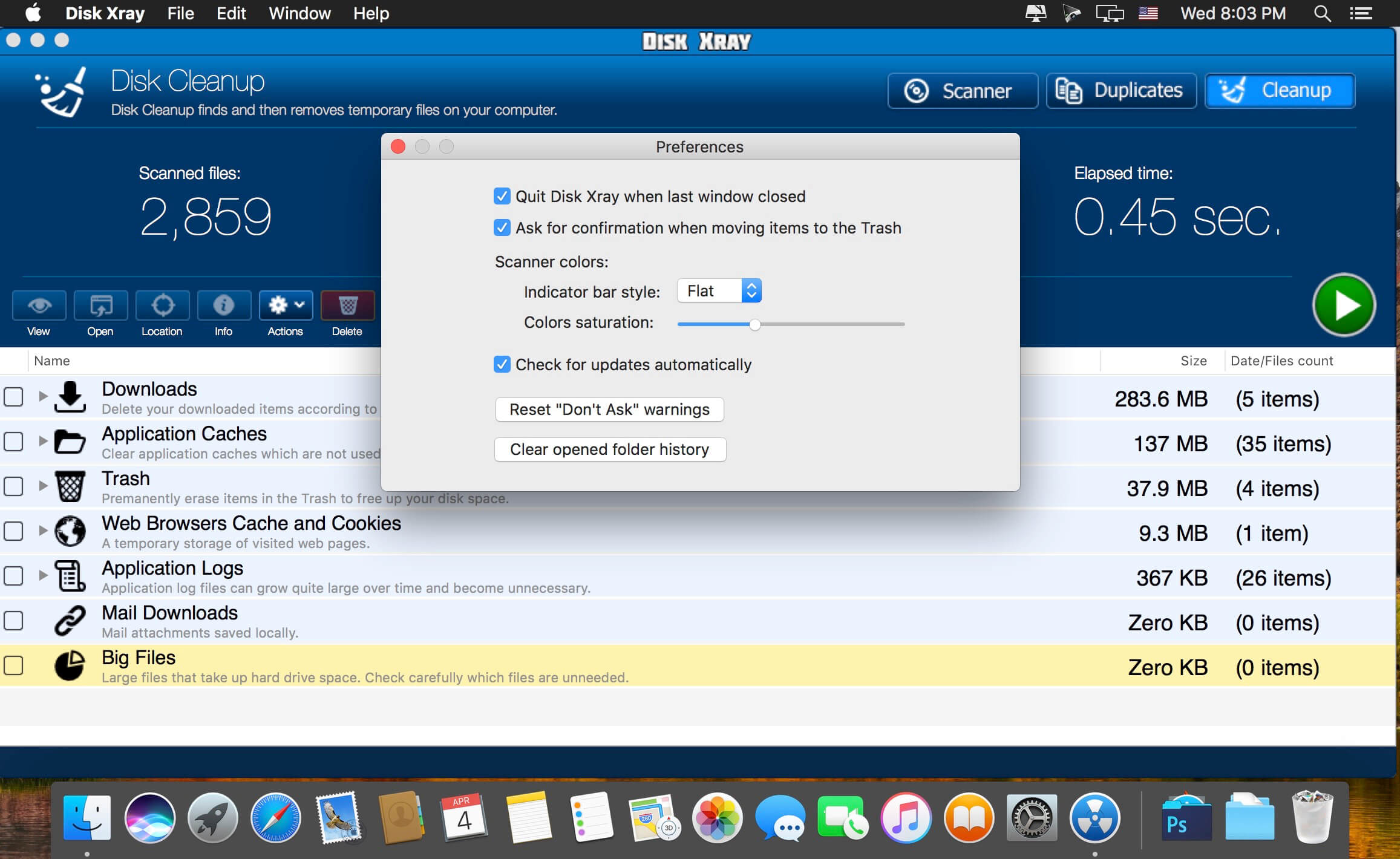Switch to the Duplicates mode
The height and width of the screenshot is (859, 1400).
[x=1121, y=91]
